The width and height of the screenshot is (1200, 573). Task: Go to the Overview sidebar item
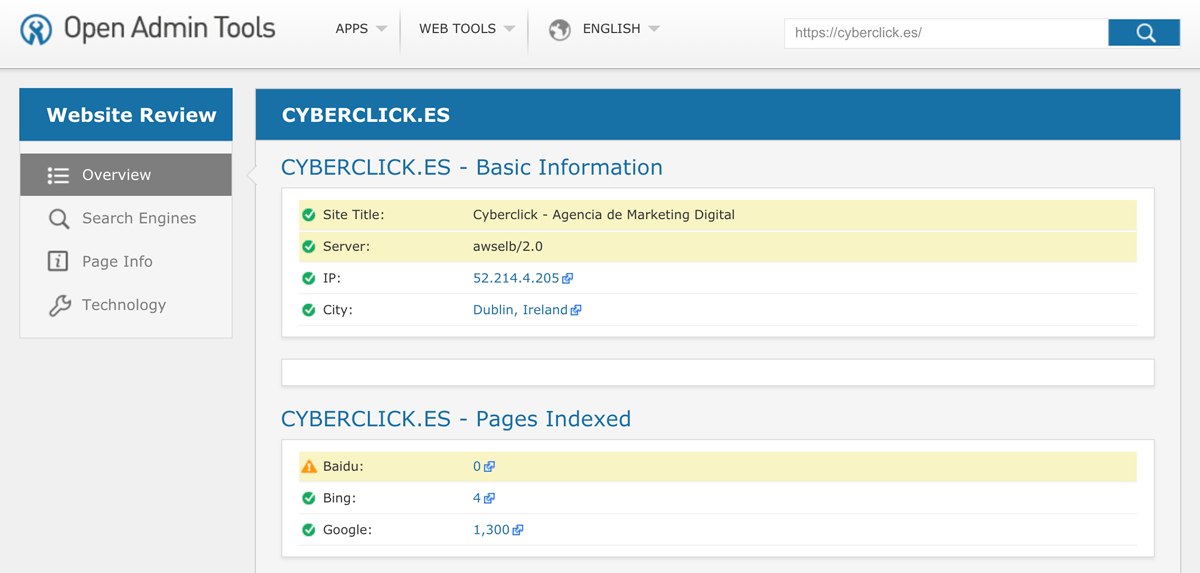pos(116,175)
